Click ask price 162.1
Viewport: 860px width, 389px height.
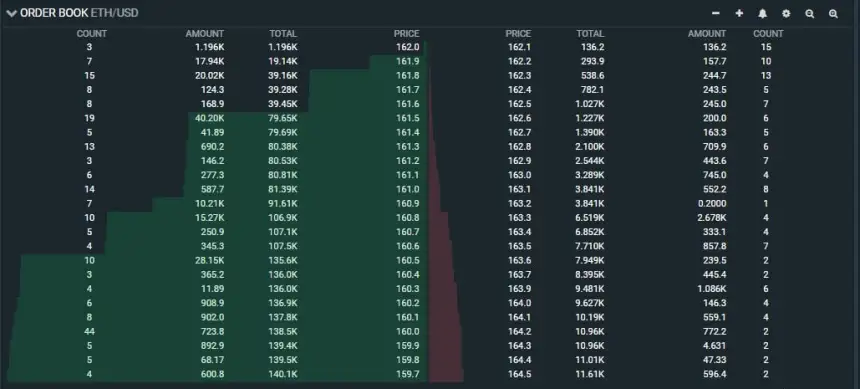coord(519,47)
